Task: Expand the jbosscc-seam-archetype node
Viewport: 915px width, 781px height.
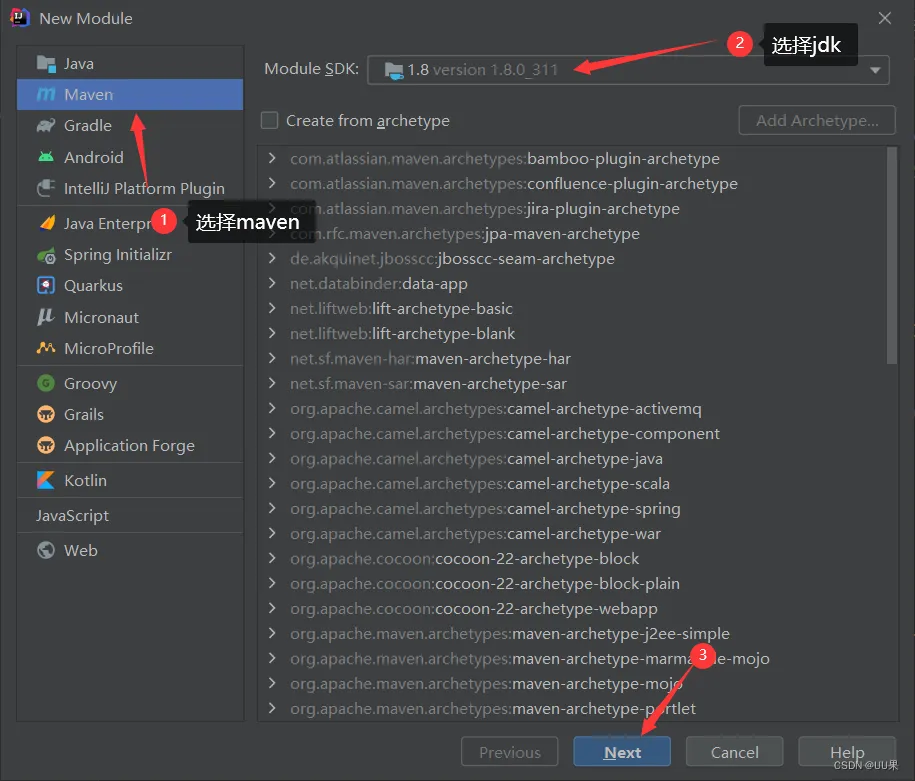Action: point(272,258)
